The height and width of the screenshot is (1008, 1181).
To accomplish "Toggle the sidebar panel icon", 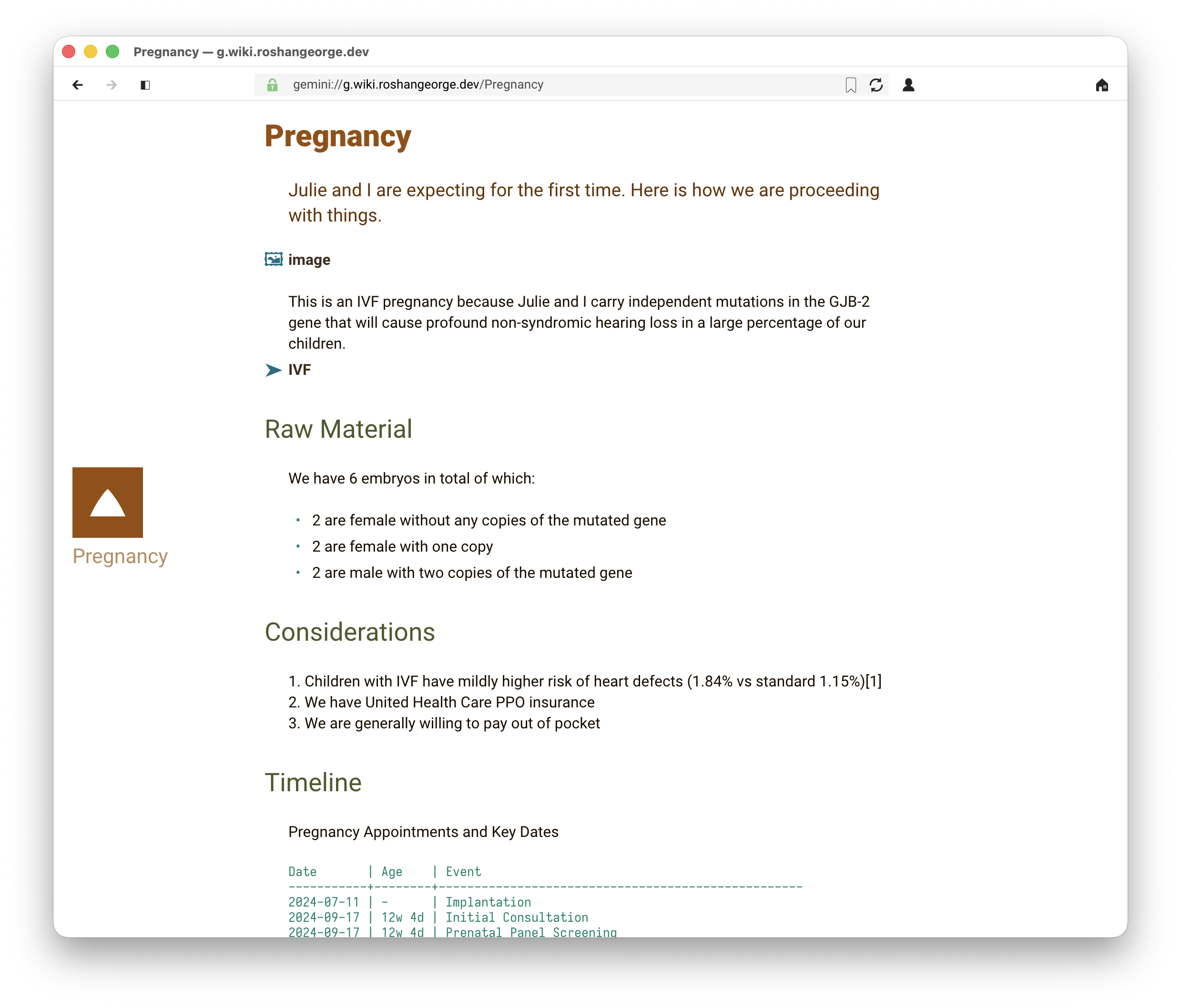I will [145, 85].
